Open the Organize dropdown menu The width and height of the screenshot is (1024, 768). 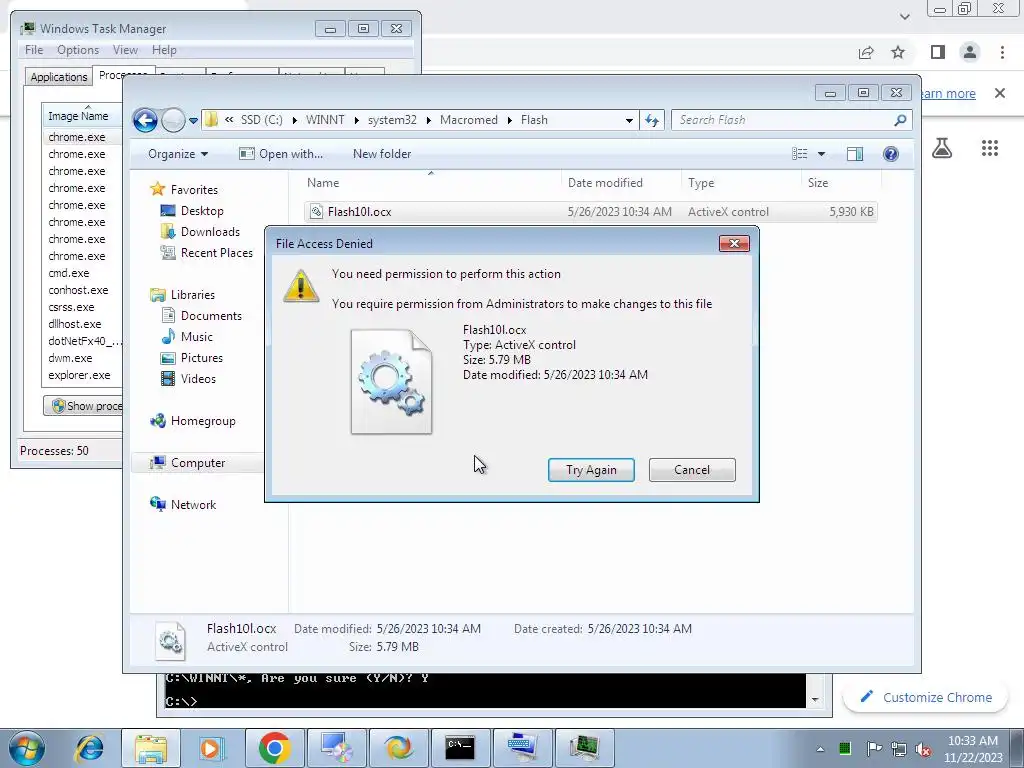pos(178,154)
